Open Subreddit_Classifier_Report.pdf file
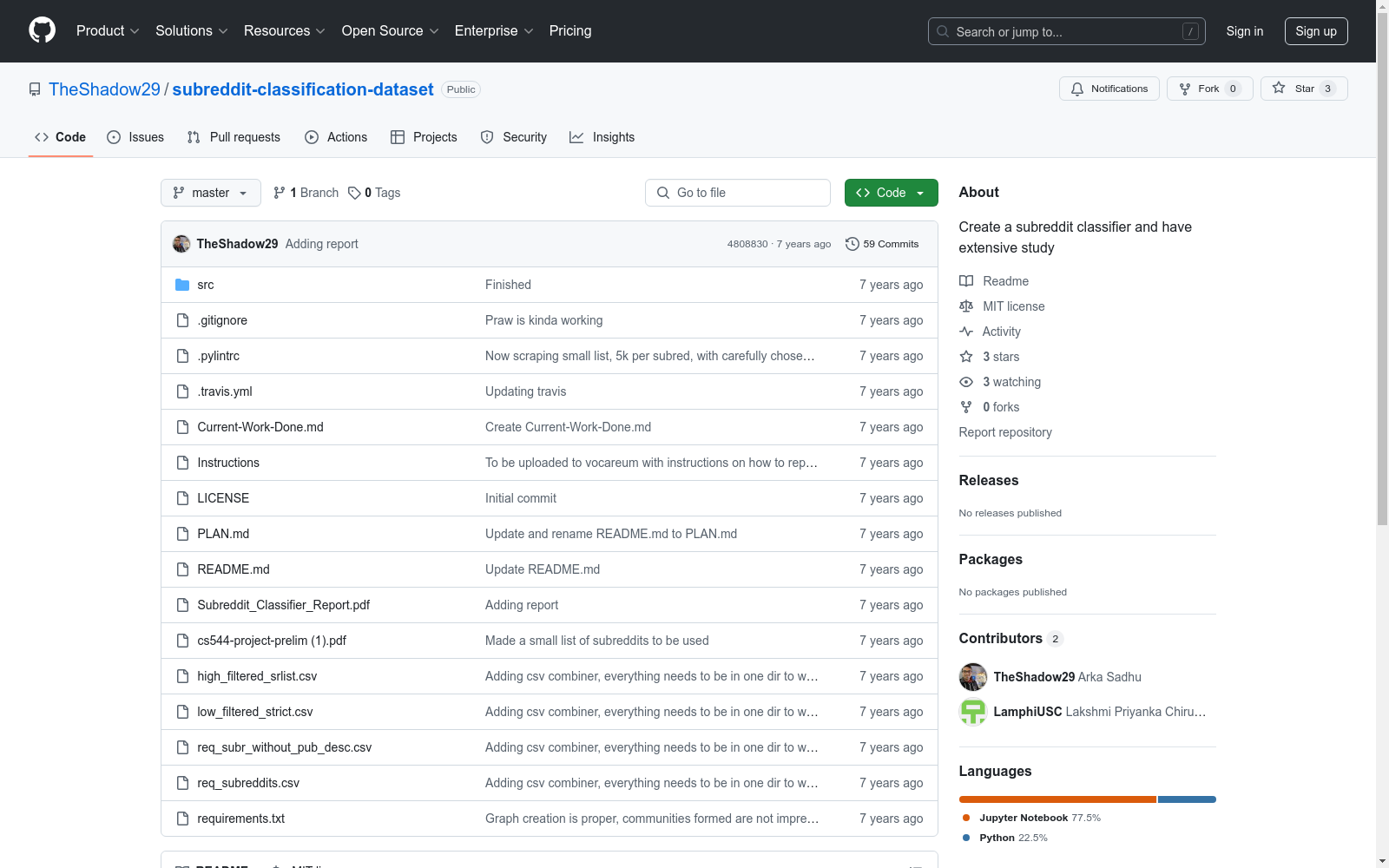The width and height of the screenshot is (1389, 868). point(284,605)
